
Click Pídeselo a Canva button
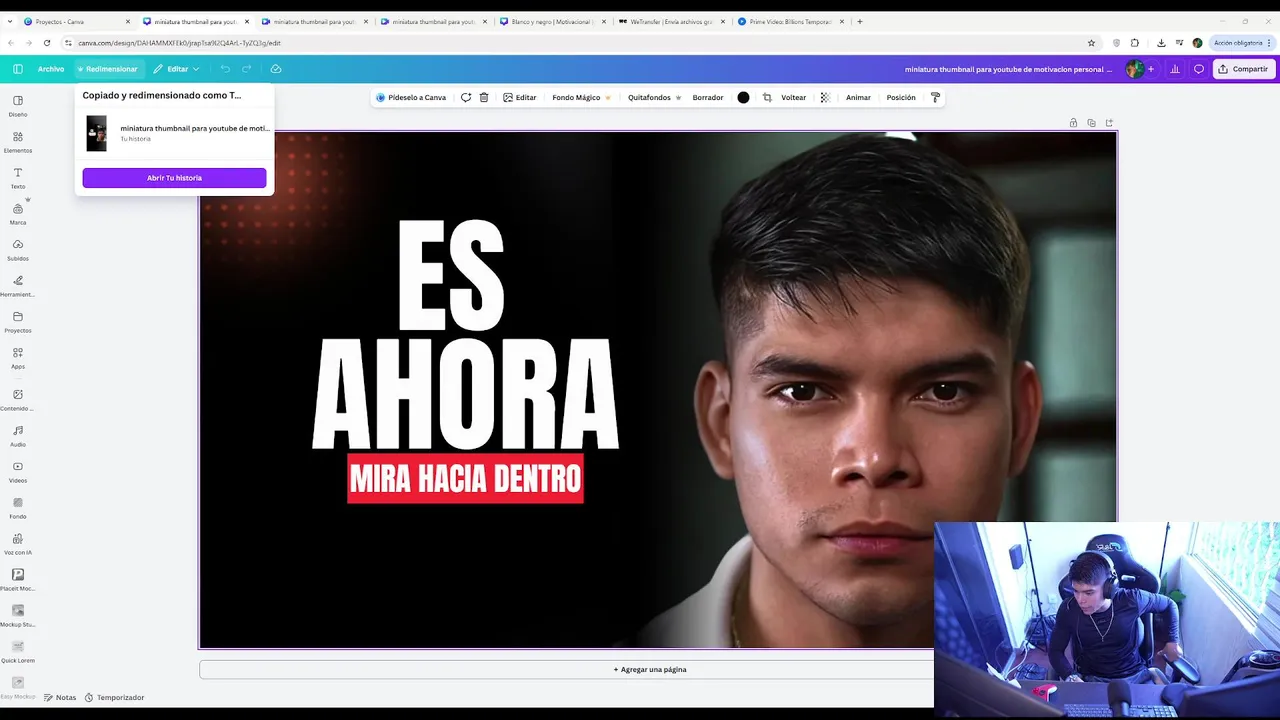pyautogui.click(x=411, y=97)
